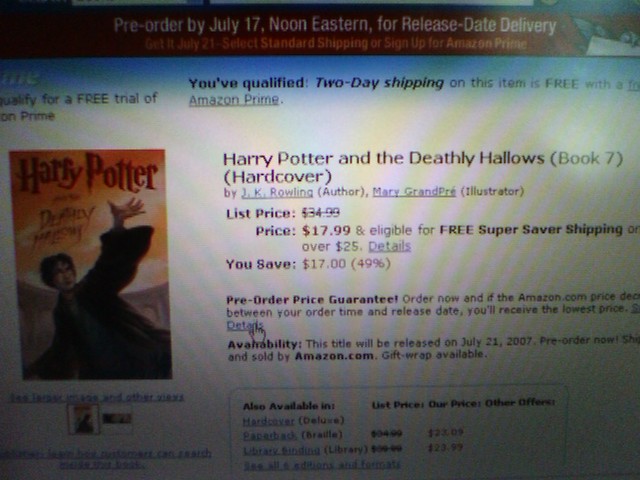
Task: Open the Amazon Prime link under Two-Day shipping
Action: tap(234, 100)
